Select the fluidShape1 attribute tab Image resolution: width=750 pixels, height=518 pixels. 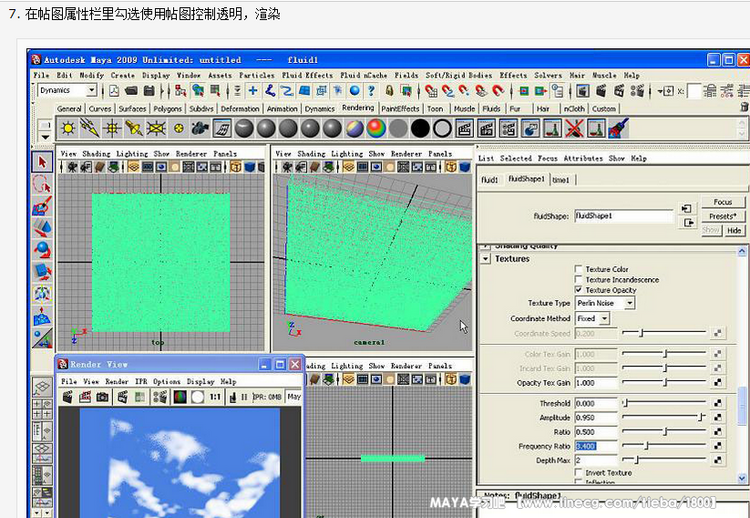click(527, 179)
